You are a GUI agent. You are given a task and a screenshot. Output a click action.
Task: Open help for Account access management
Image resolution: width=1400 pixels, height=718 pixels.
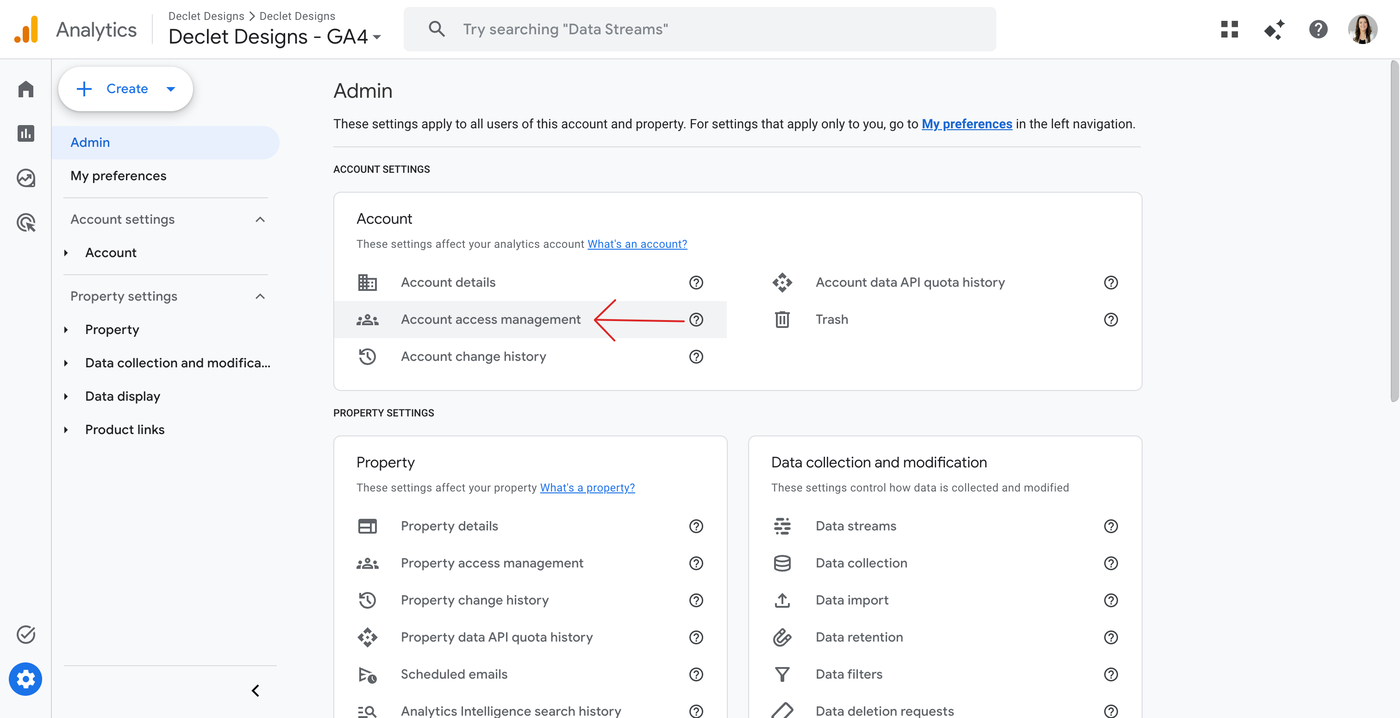click(x=696, y=320)
